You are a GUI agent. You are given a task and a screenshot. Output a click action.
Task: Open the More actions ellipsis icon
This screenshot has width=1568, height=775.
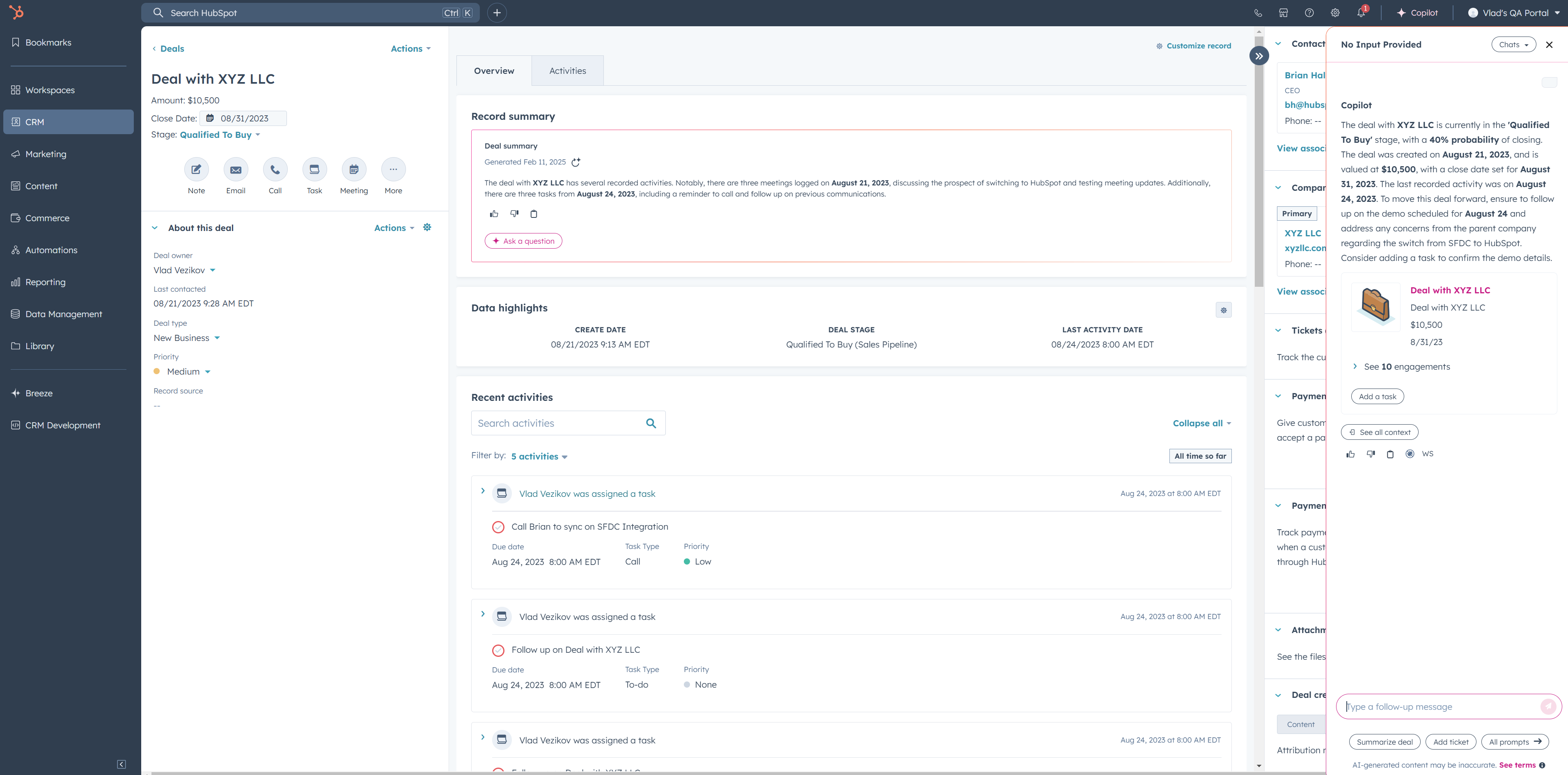(393, 170)
